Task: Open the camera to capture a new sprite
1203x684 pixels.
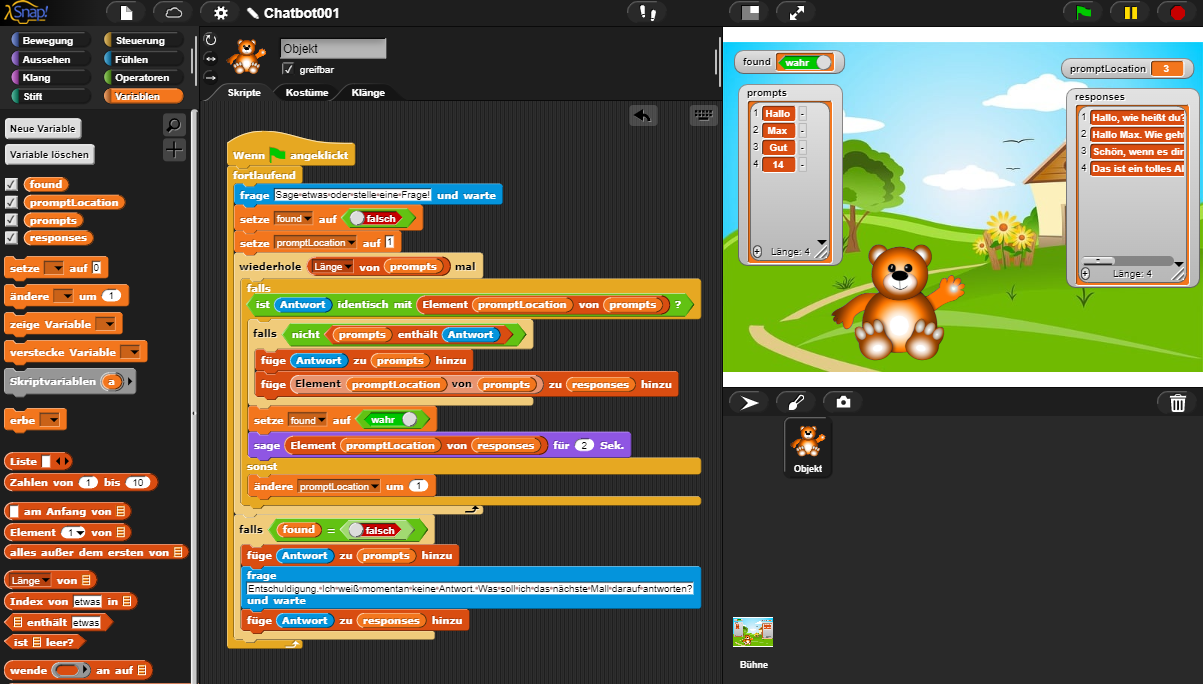Action: pyautogui.click(x=842, y=402)
